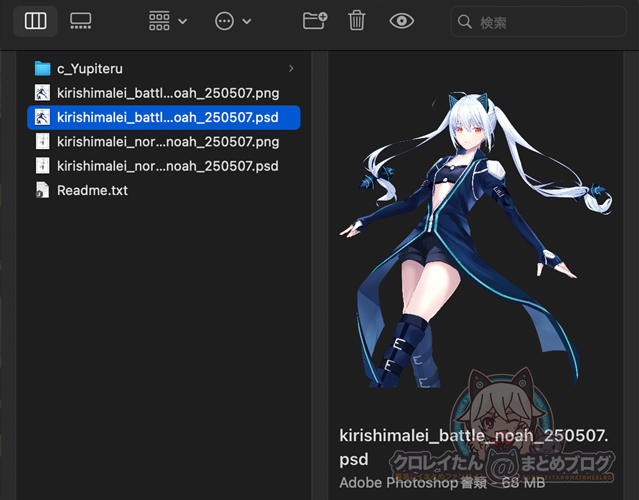This screenshot has width=639, height=500.
Task: Select kirishimalei_battl...oah_250507.png file
Action: pos(164,93)
